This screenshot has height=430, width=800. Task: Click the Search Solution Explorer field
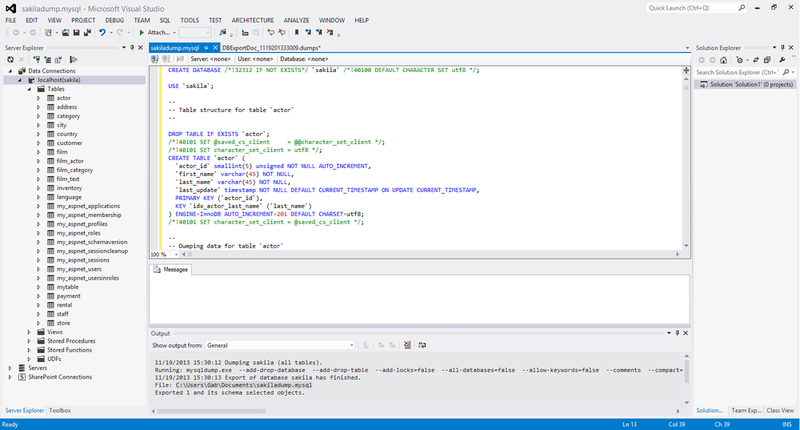point(738,72)
